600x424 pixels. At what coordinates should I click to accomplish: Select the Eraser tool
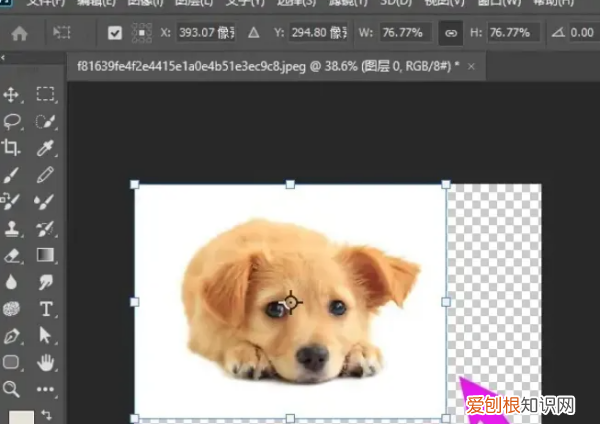point(11,255)
